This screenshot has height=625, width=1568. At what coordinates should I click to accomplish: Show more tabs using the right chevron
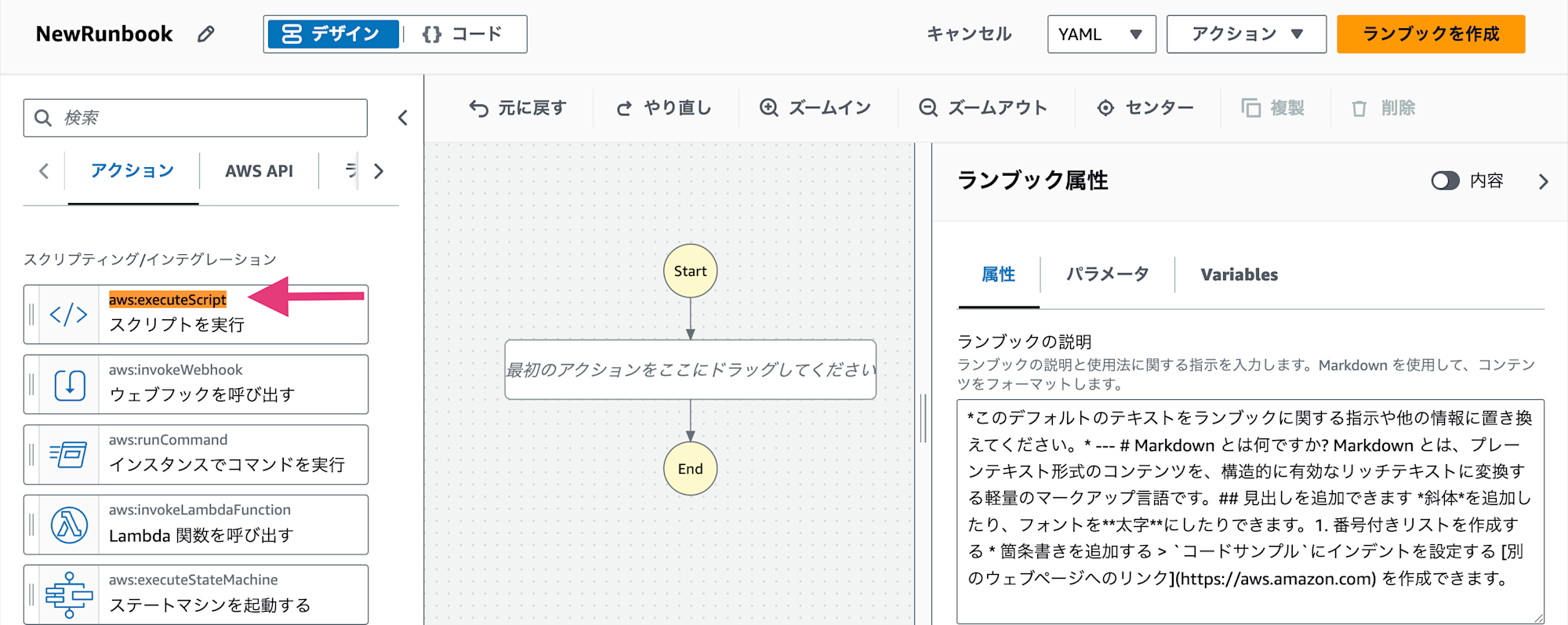pyautogui.click(x=379, y=171)
